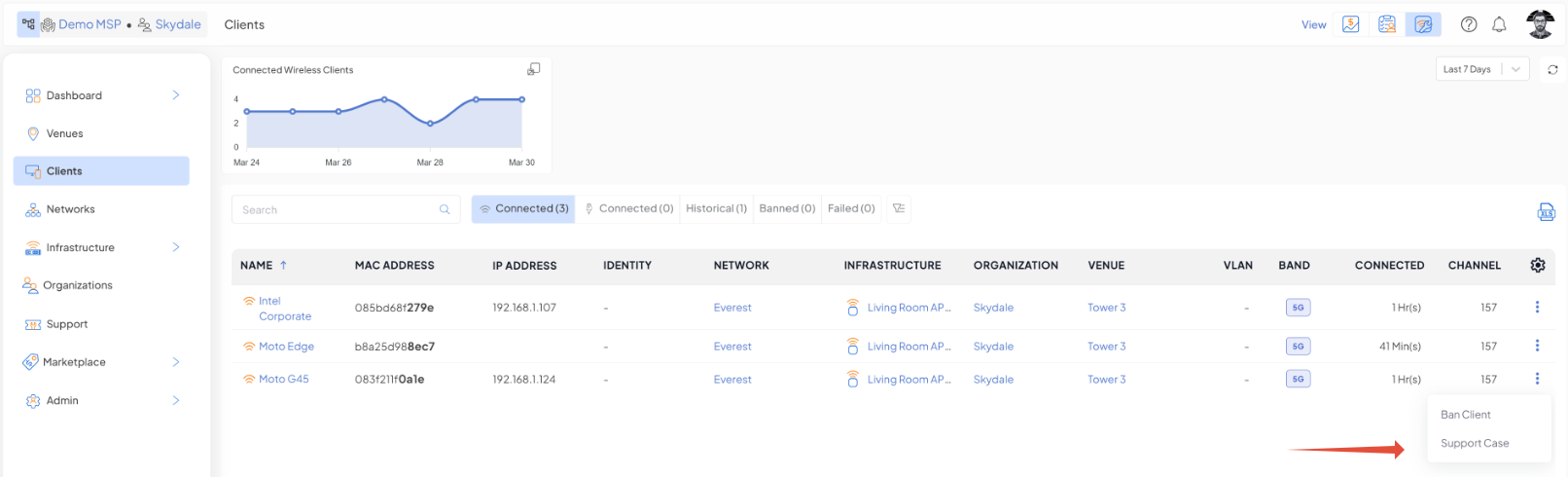This screenshot has height=477, width=1568.
Task: Select the Failed (0) tab
Action: (x=851, y=209)
